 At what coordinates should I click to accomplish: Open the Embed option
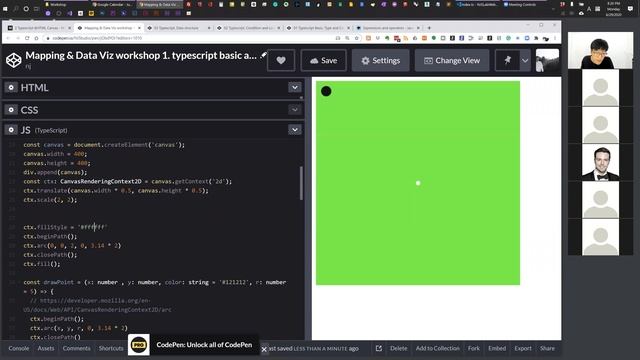coord(497,348)
